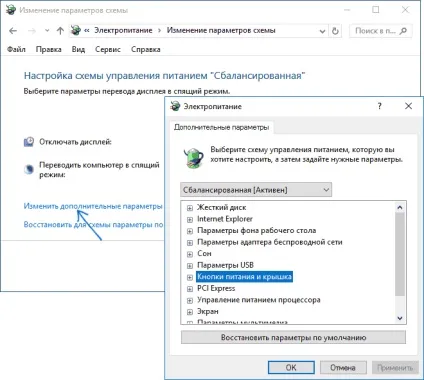Image resolution: width=424 pixels, height=380 pixels.
Task: Click the moon icon beside sleep setting
Action: coord(29,169)
